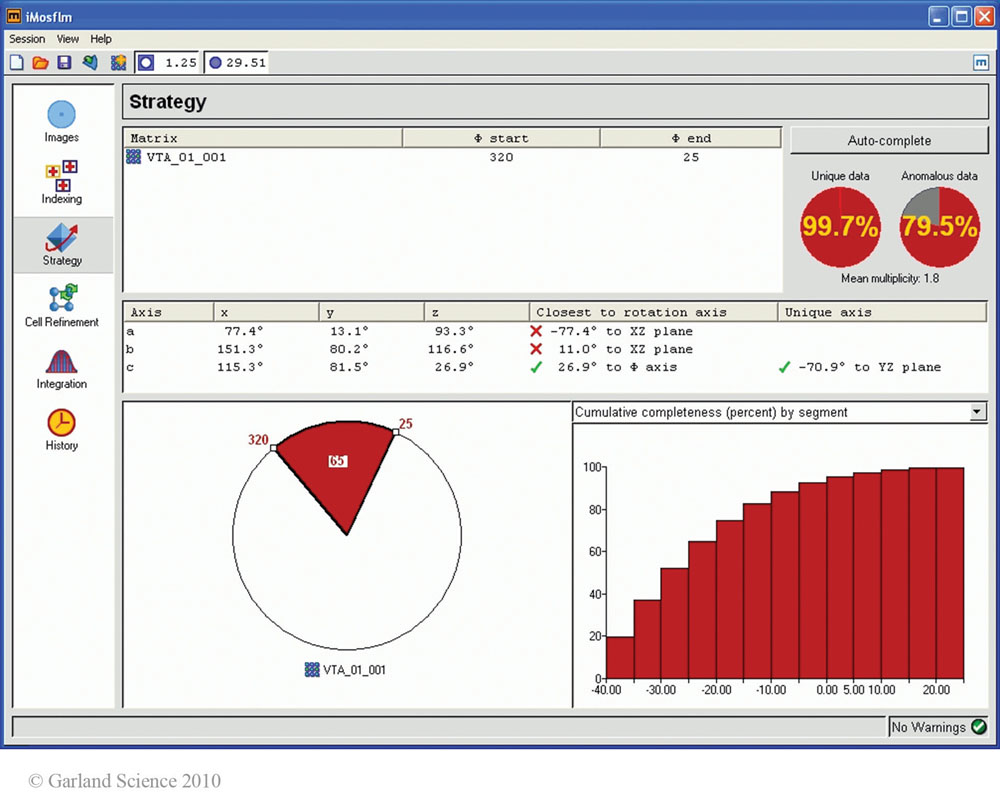Viewport: 1000px width, 811px height.
Task: Click the Save Session floppy disk icon
Action: pyautogui.click(x=64, y=63)
